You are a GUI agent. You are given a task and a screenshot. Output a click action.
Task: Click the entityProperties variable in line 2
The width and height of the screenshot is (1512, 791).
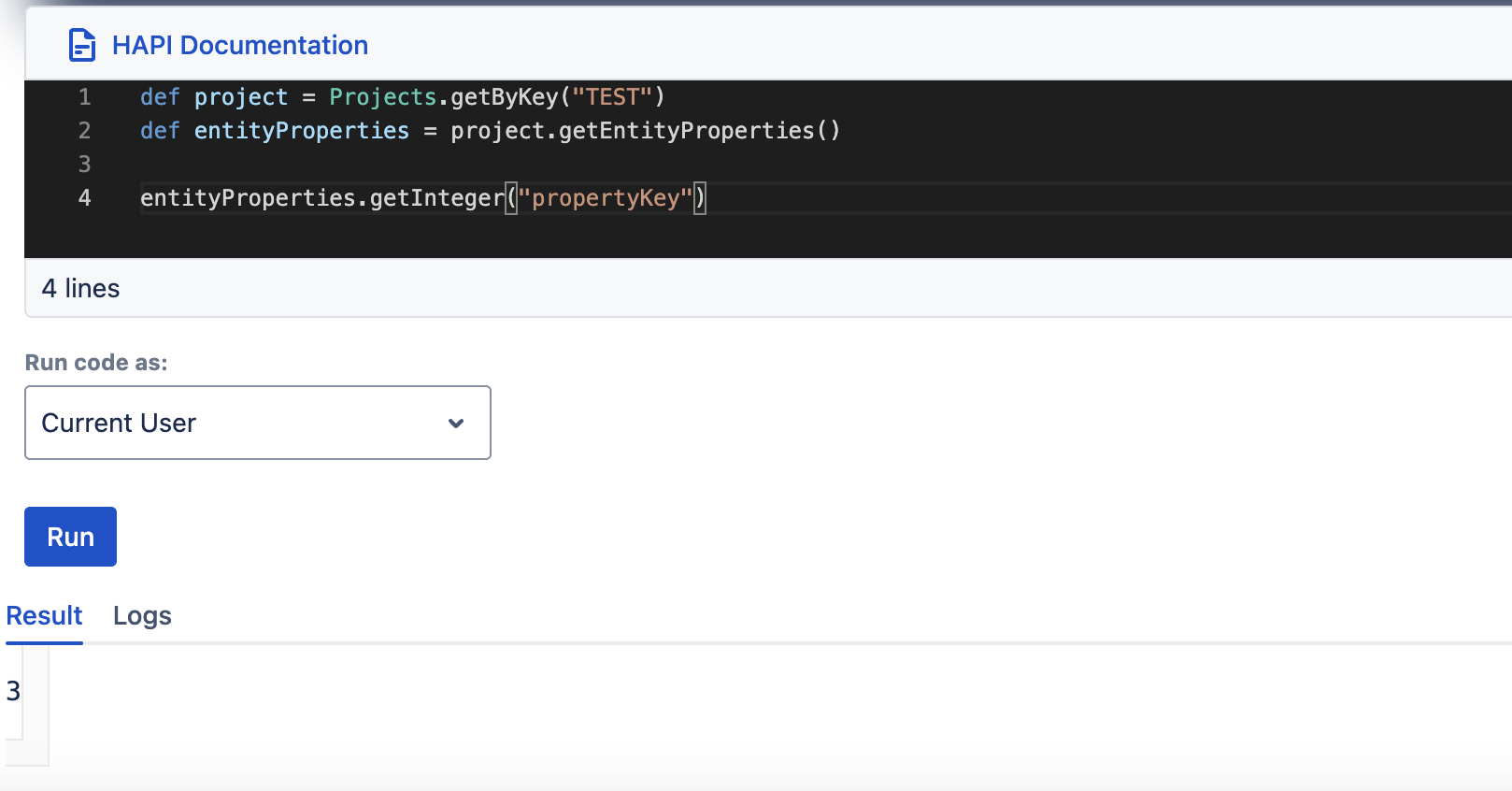[x=302, y=131]
